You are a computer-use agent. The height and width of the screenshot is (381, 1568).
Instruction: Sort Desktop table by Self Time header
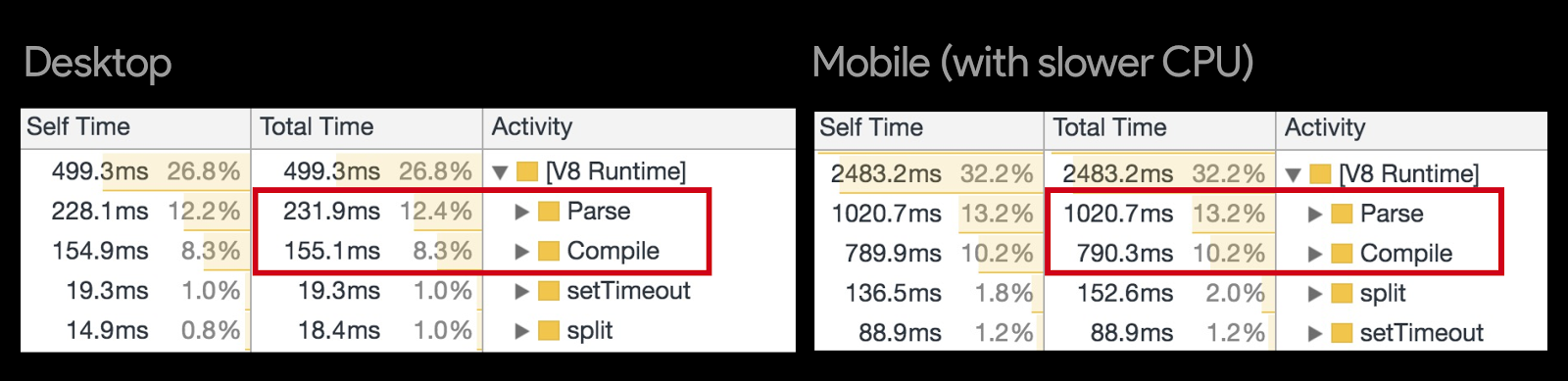click(135, 128)
